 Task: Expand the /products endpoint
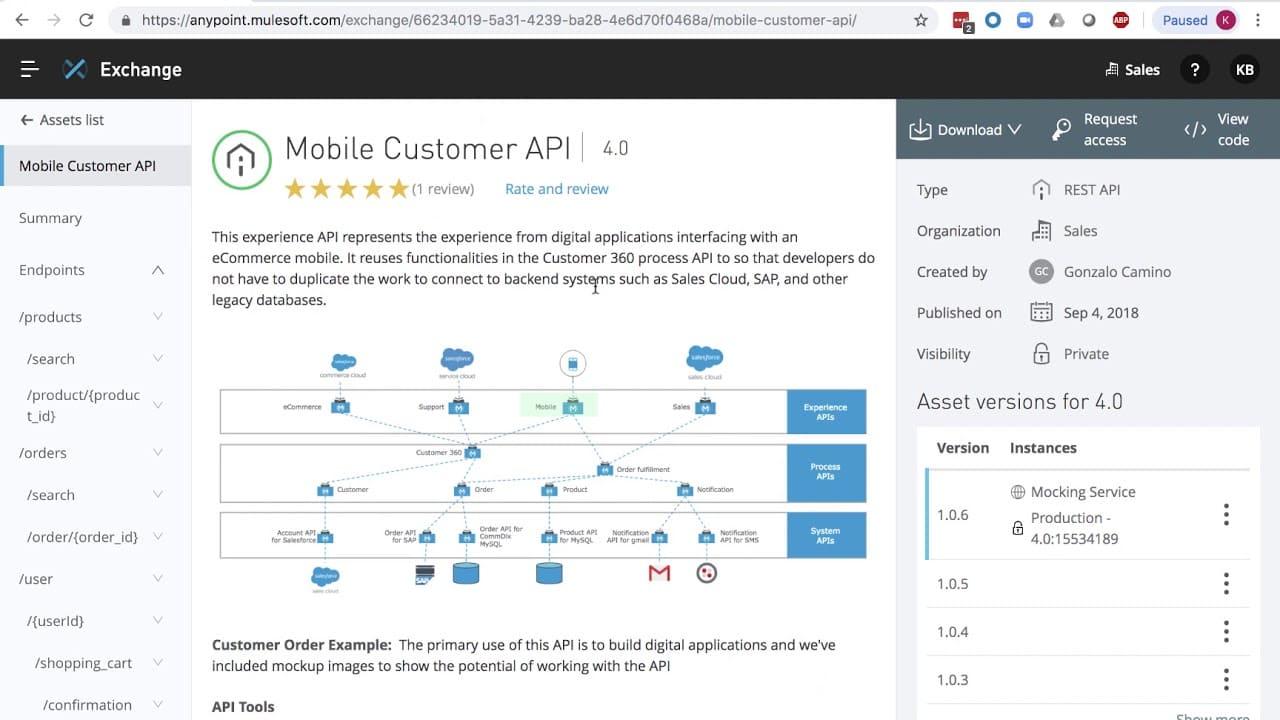tap(158, 317)
